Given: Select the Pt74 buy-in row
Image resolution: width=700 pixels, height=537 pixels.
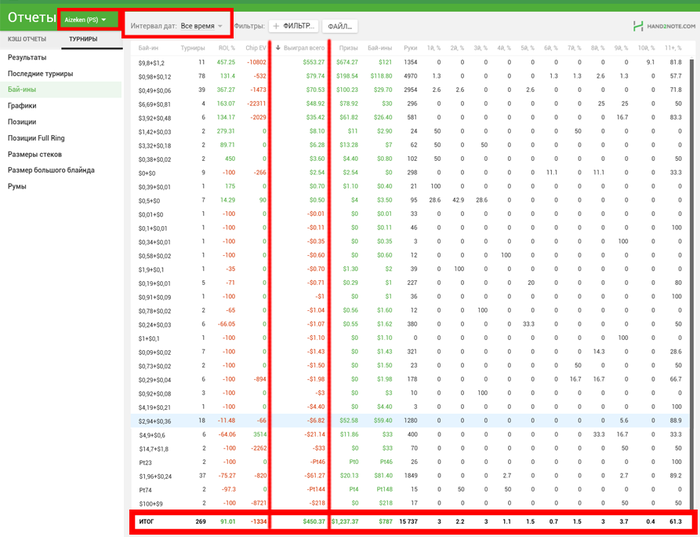Looking at the screenshot, I should coord(410,490).
